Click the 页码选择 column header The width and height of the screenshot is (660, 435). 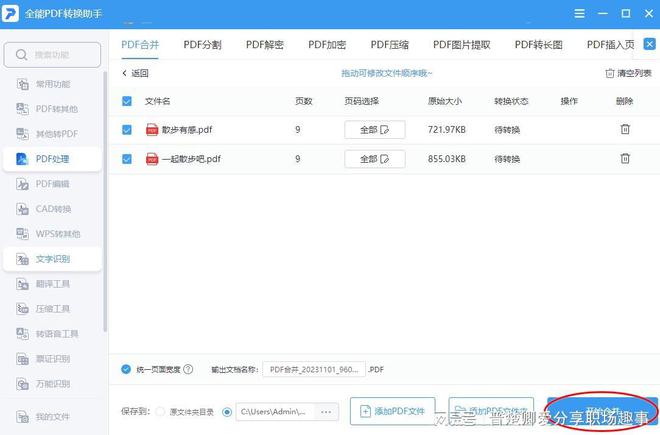(361, 101)
